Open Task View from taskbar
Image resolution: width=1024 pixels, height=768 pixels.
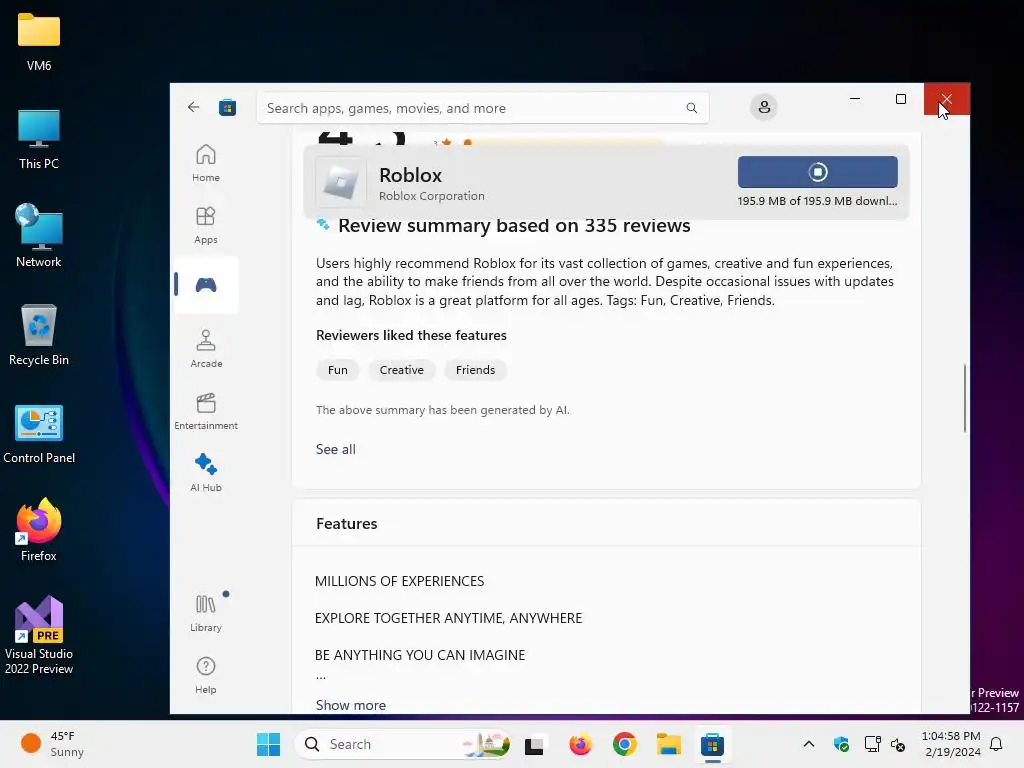pyautogui.click(x=534, y=744)
